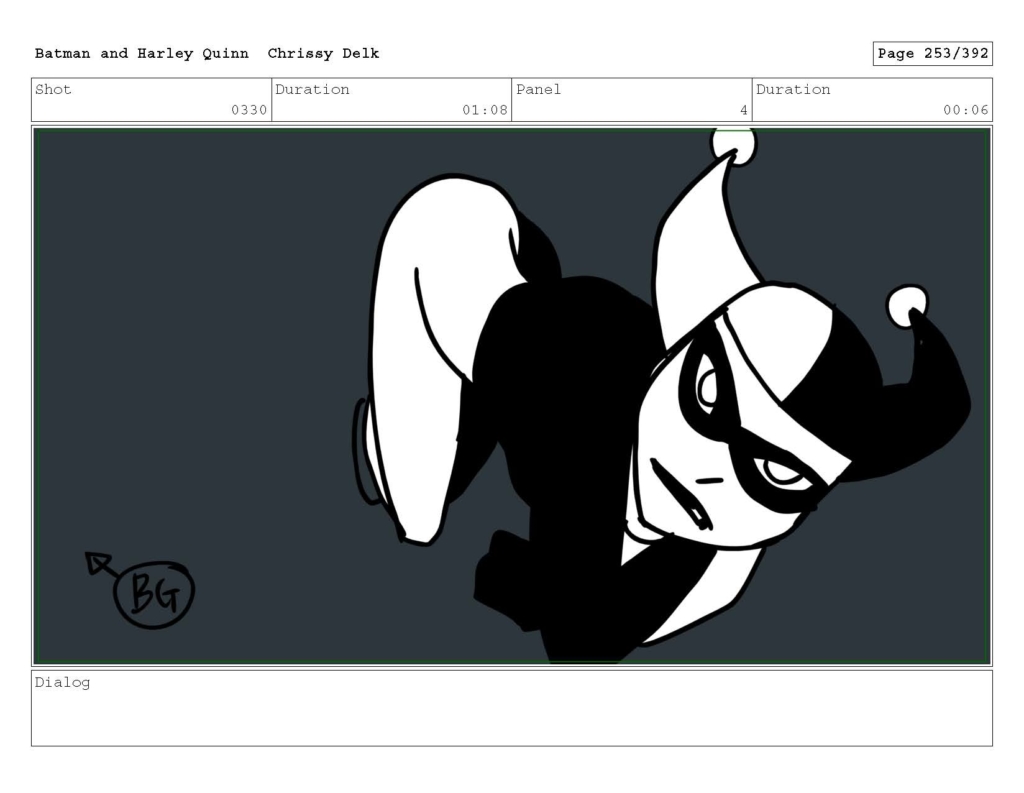The width and height of the screenshot is (1024, 793).
Task: Click the title text "Batman and Harley Quinn"
Action: 142,54
